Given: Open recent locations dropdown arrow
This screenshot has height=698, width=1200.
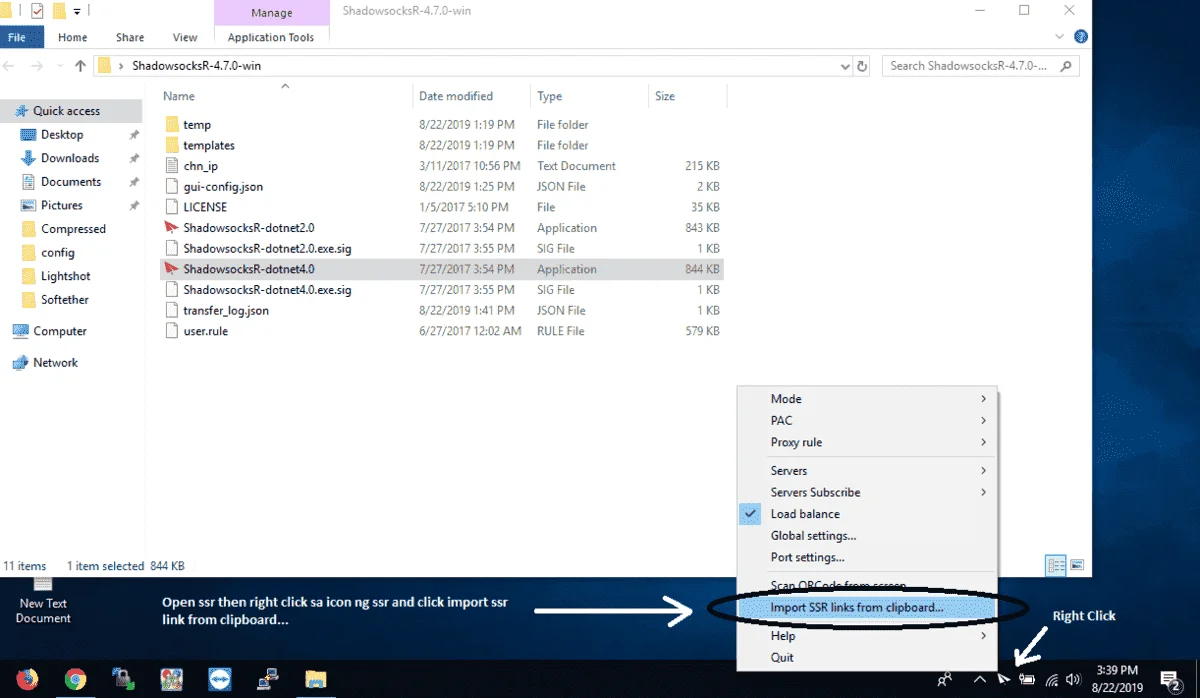Looking at the screenshot, I should pyautogui.click(x=59, y=66).
